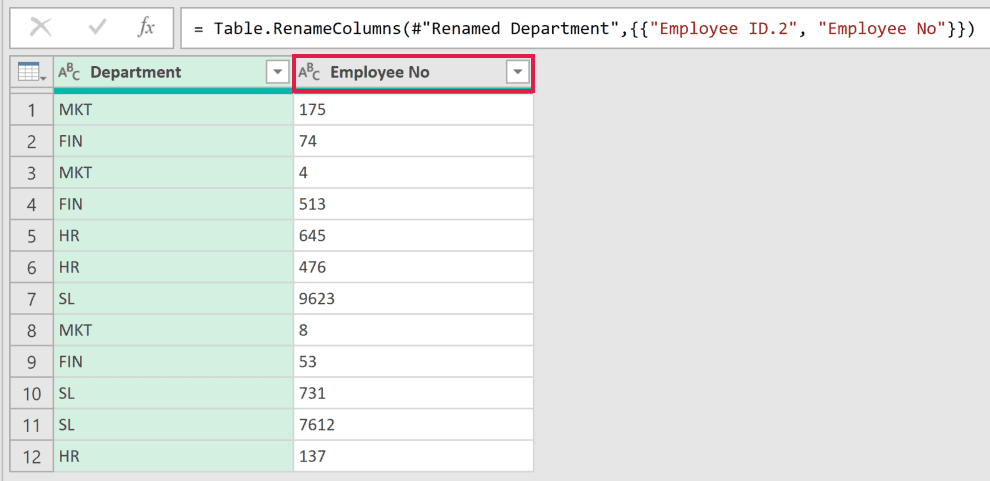Select the Employee No column header
This screenshot has width=990, height=481.
click(x=414, y=73)
